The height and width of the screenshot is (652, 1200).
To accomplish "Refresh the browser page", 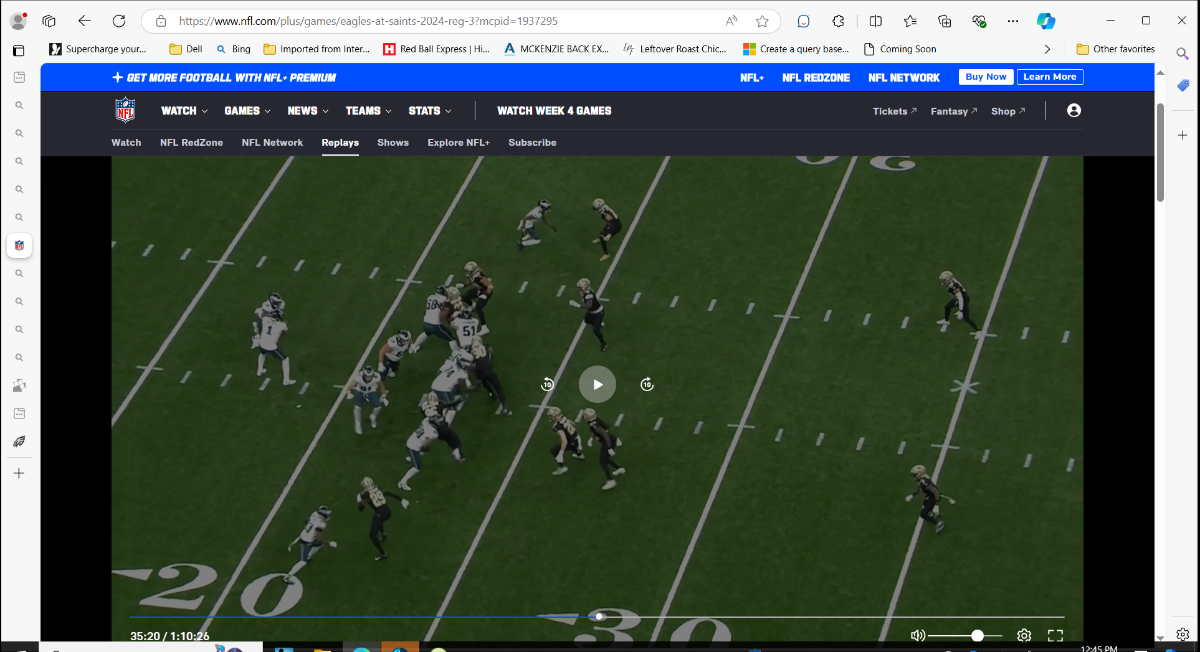I will pyautogui.click(x=119, y=21).
